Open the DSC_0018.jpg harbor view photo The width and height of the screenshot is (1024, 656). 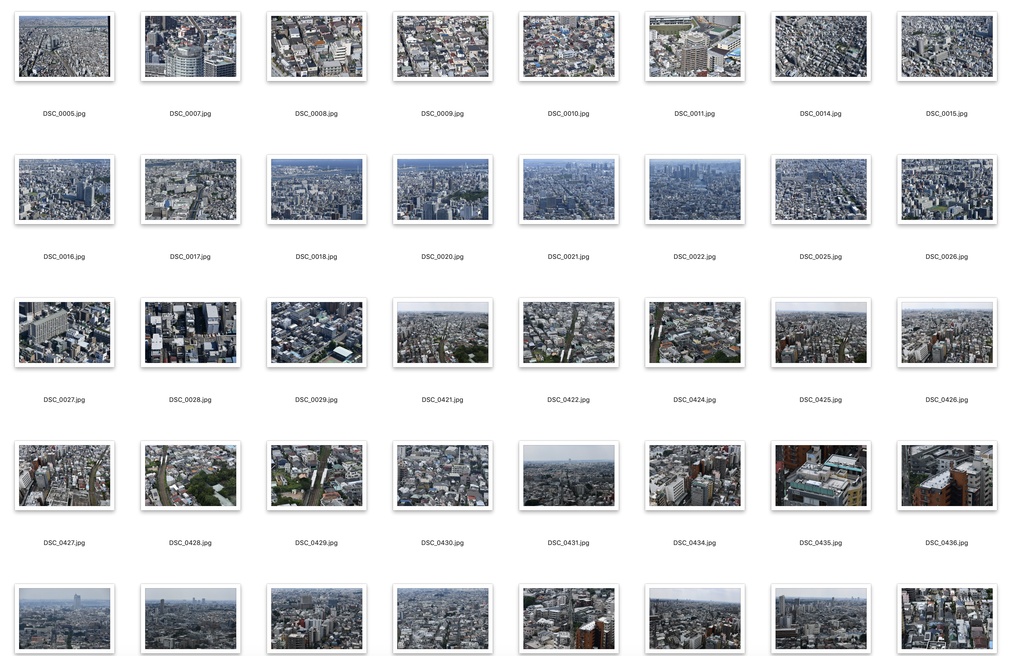[x=316, y=189]
